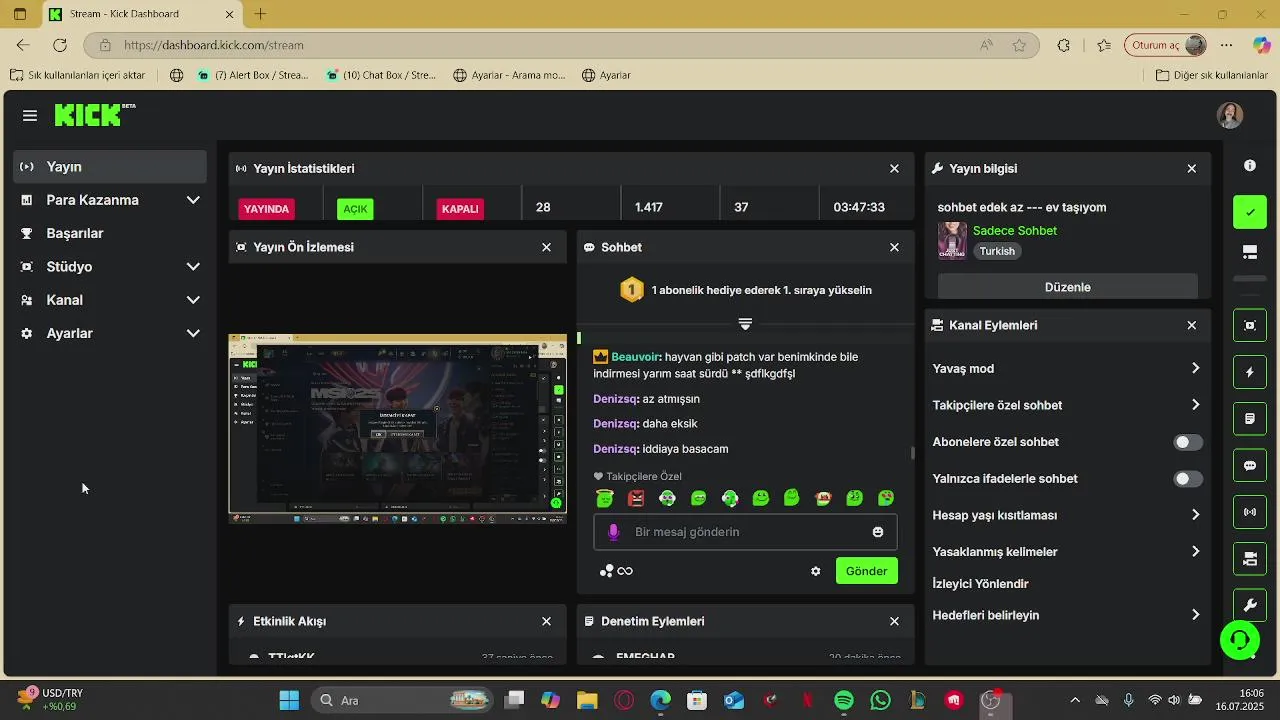Screen dimensions: 1280x720
Task: Click the info icon in the right sidebar
Action: click(1250, 166)
